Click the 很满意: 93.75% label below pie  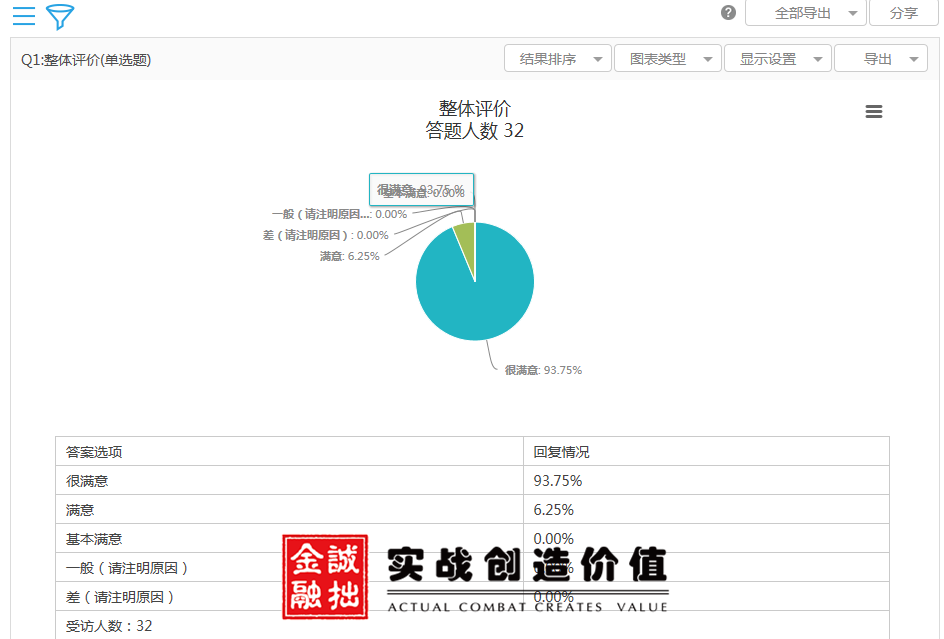(x=543, y=370)
